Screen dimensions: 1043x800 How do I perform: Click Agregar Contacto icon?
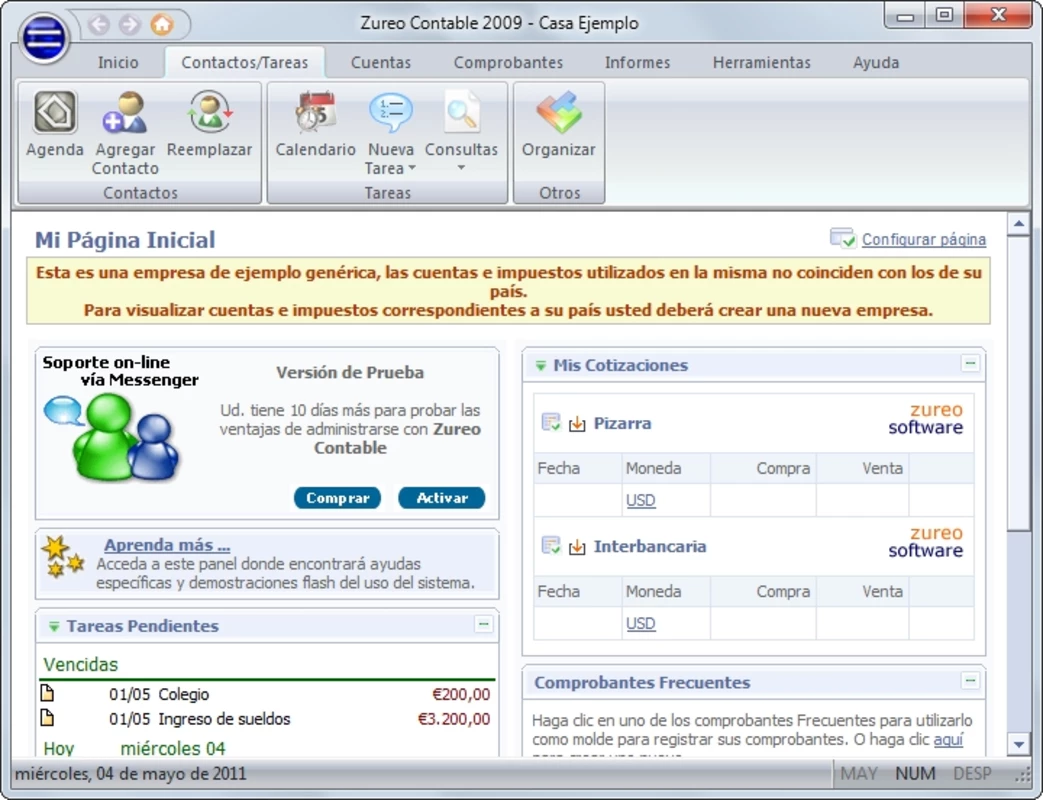tap(124, 112)
